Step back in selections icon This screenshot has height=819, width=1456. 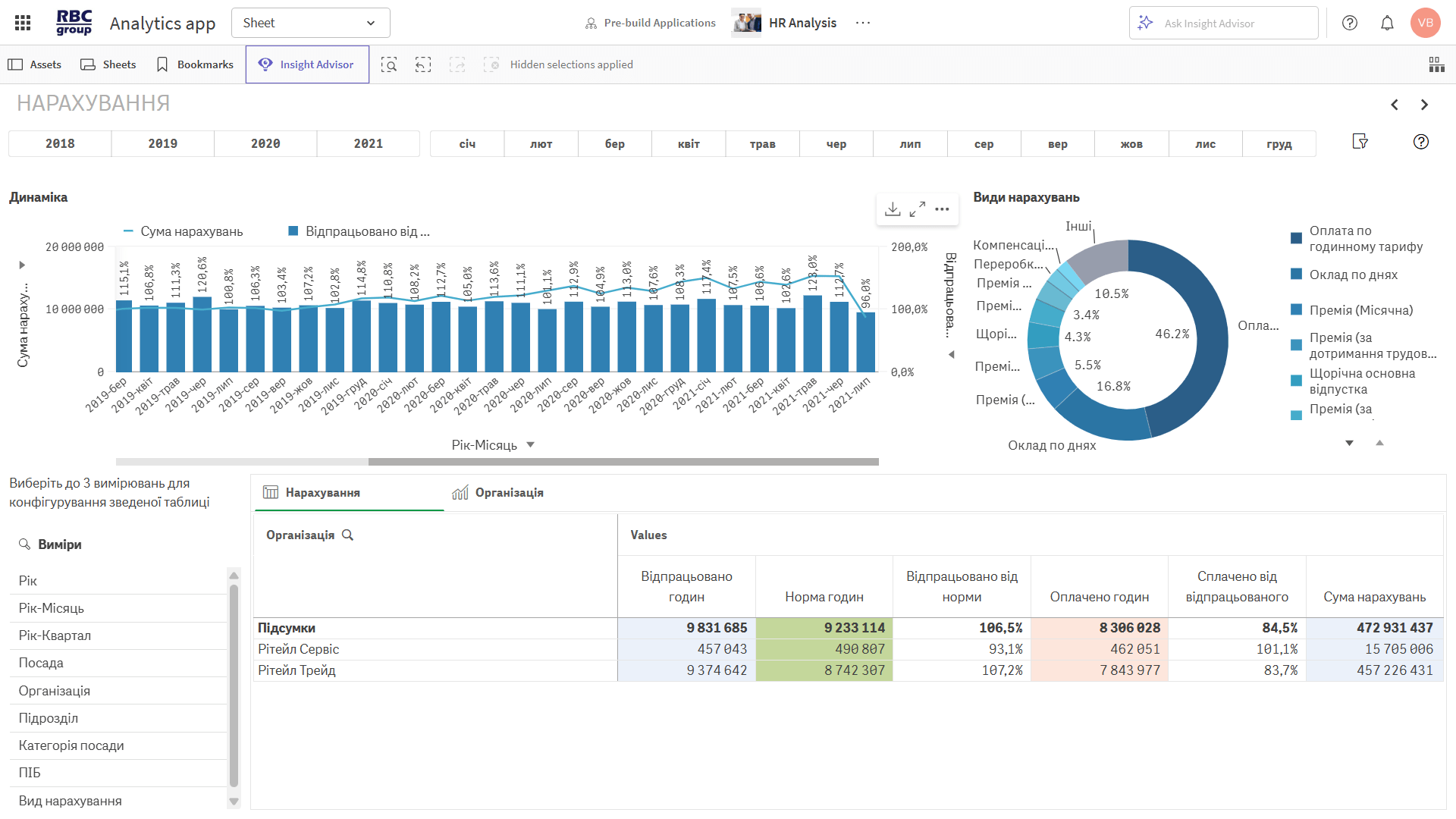click(423, 65)
